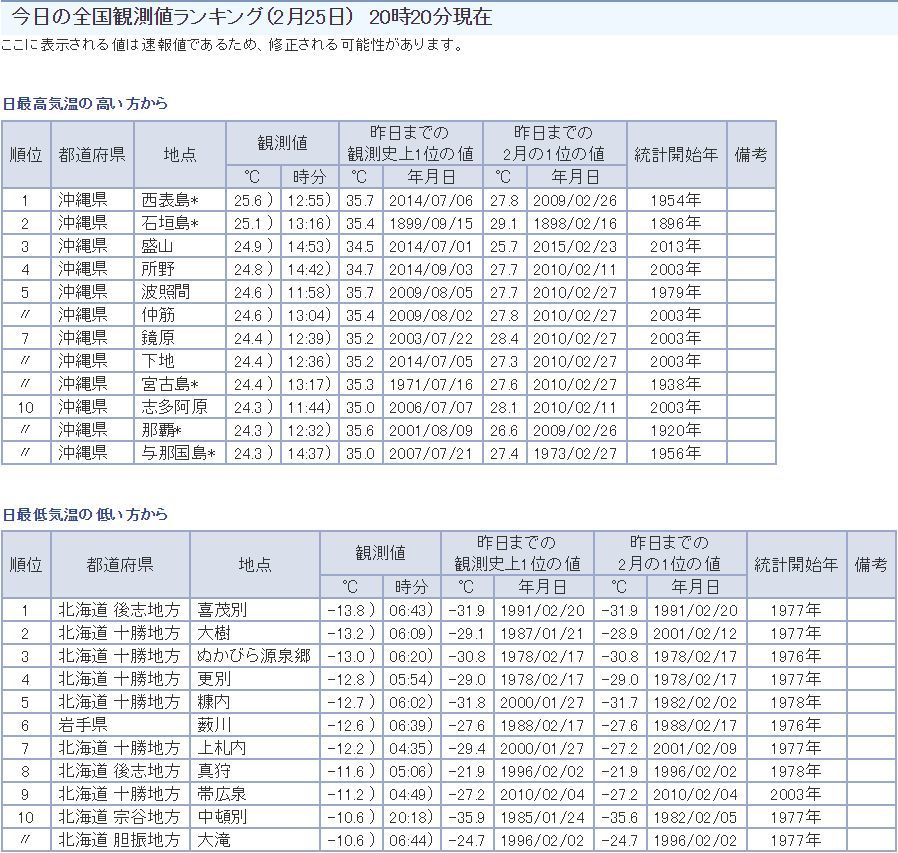Click the 日最高気温の高い方から section heading
This screenshot has height=853, width=898.
click(x=85, y=104)
